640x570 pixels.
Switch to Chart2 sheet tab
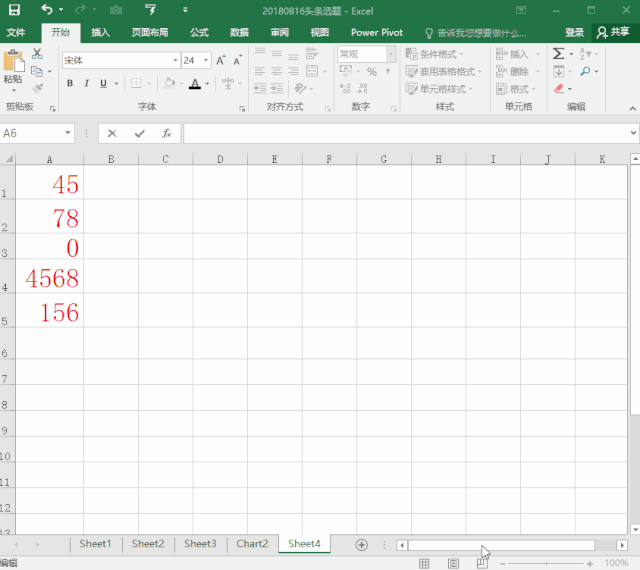[x=252, y=544]
